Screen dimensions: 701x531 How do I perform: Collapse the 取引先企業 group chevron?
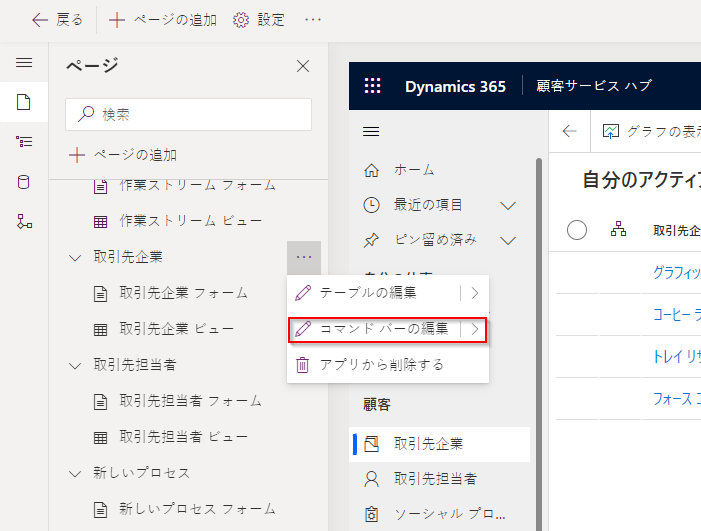75,258
